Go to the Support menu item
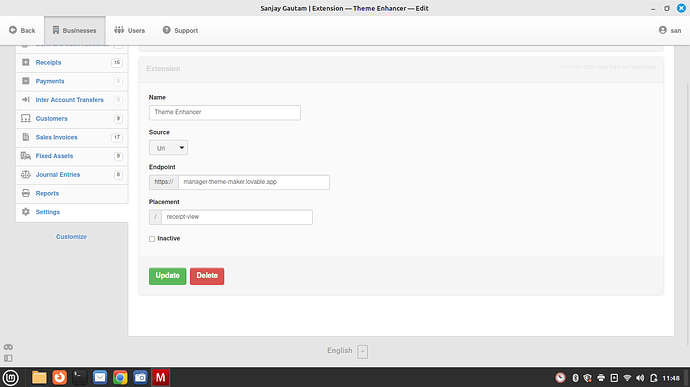Image resolution: width=690 pixels, height=387 pixels. click(180, 30)
